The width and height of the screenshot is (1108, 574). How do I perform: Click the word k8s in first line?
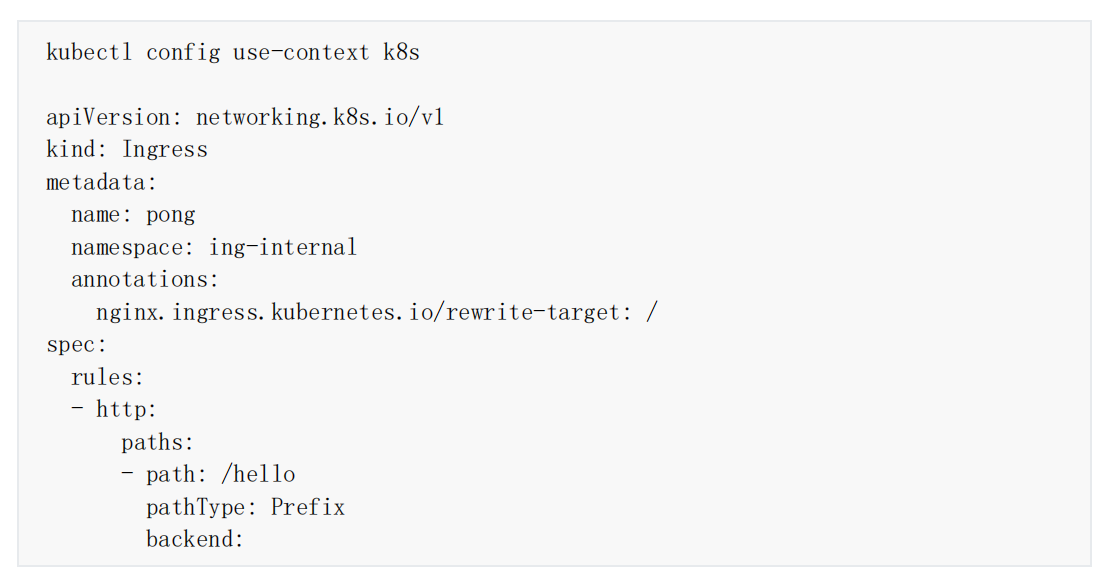click(x=401, y=52)
